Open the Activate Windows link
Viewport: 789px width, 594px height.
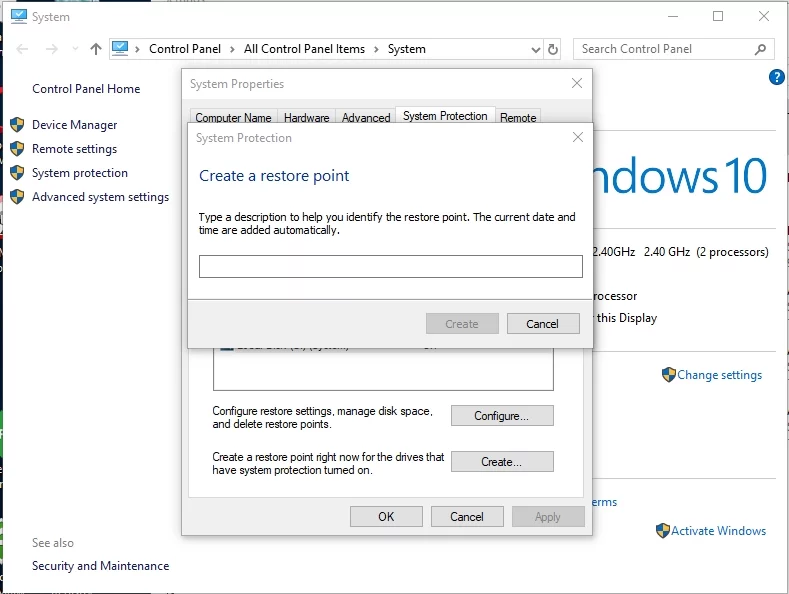pos(718,531)
